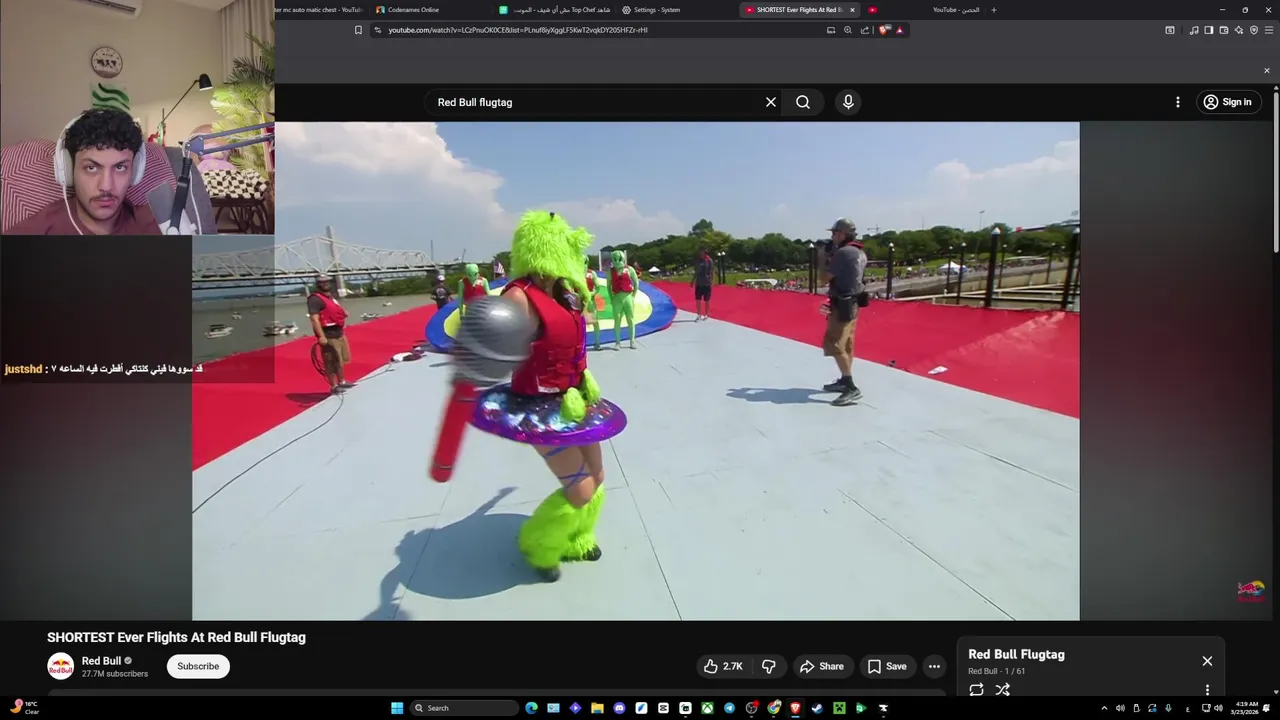The width and height of the screenshot is (1280, 720).
Task: Open Microsoft Edge from the taskbar
Action: (531, 708)
